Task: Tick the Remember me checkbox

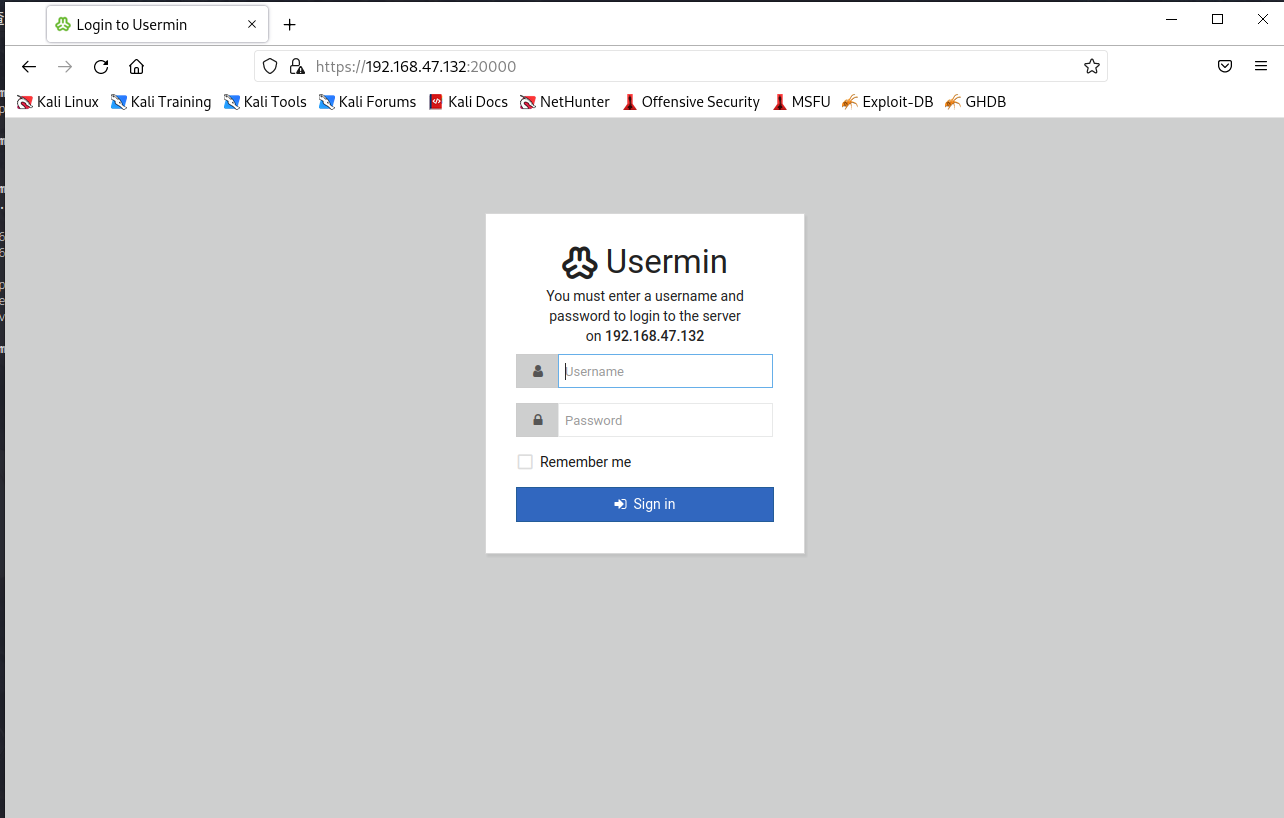Action: click(525, 462)
